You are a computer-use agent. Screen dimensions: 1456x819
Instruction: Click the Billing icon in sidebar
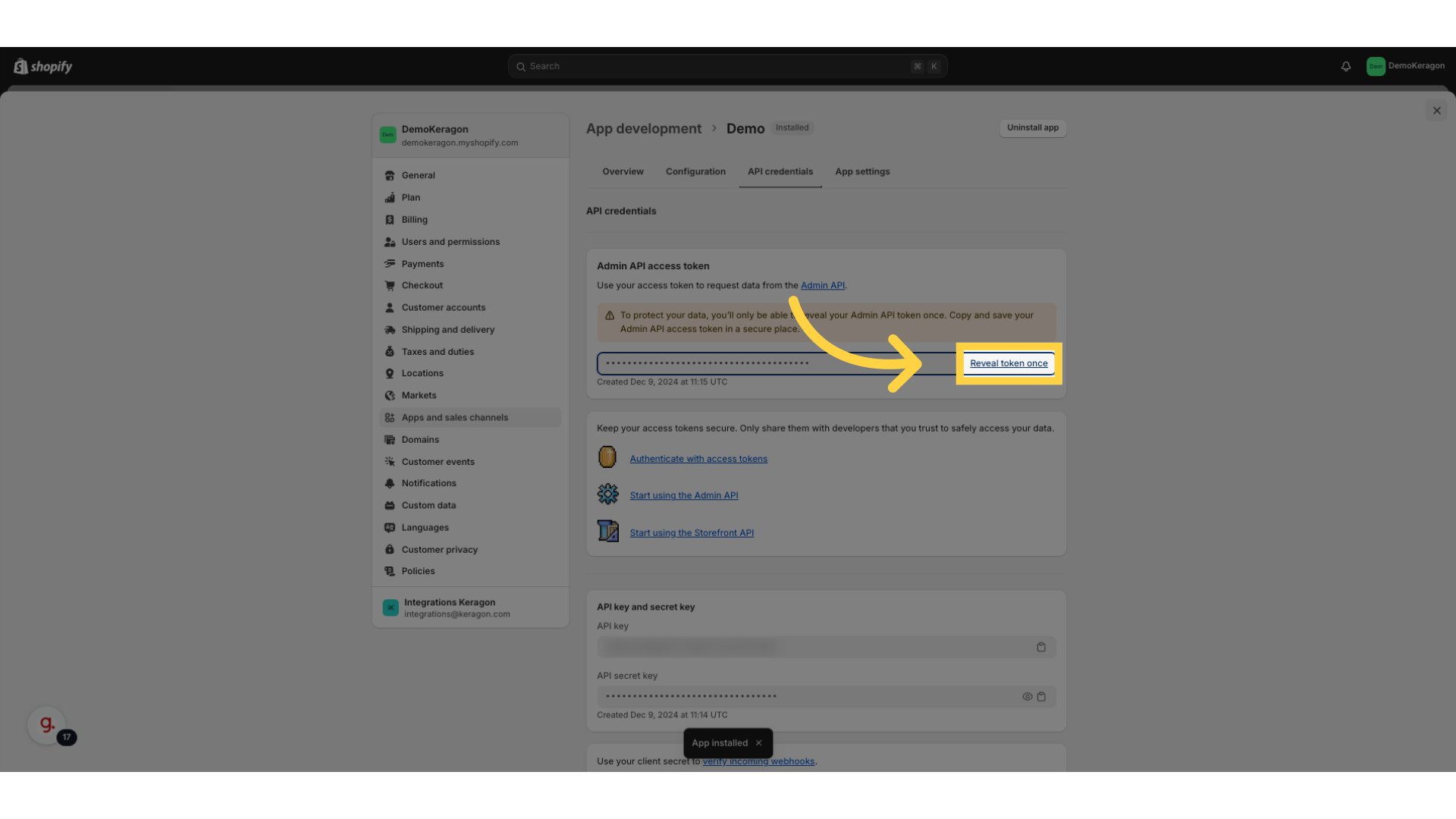click(390, 220)
